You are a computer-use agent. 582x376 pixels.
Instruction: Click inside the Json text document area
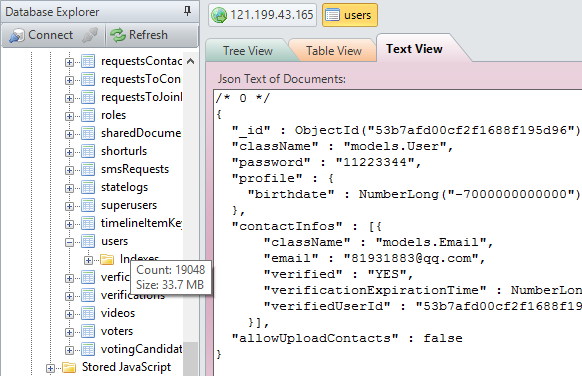398,232
